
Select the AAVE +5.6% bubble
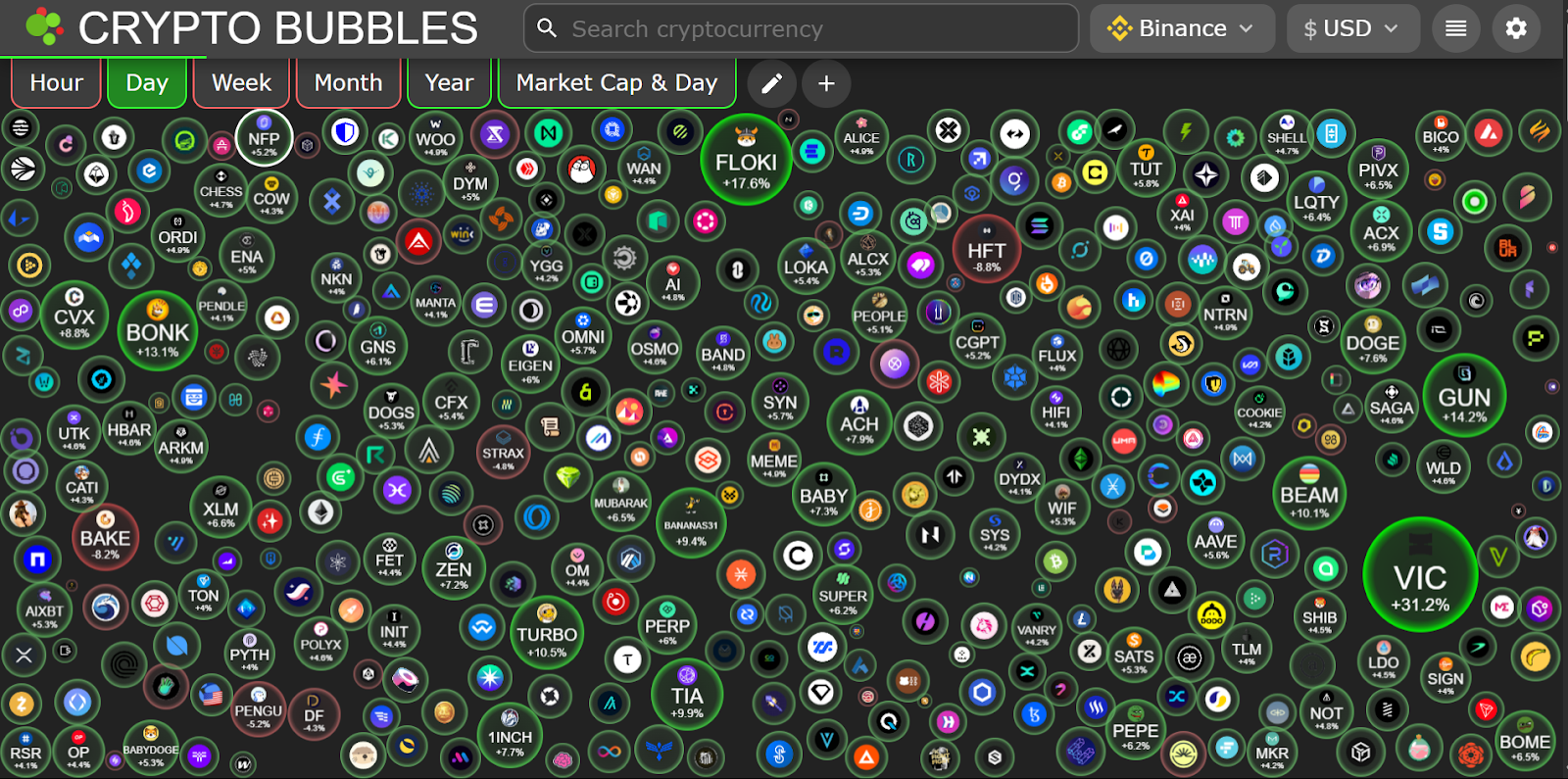pyautogui.click(x=1215, y=540)
